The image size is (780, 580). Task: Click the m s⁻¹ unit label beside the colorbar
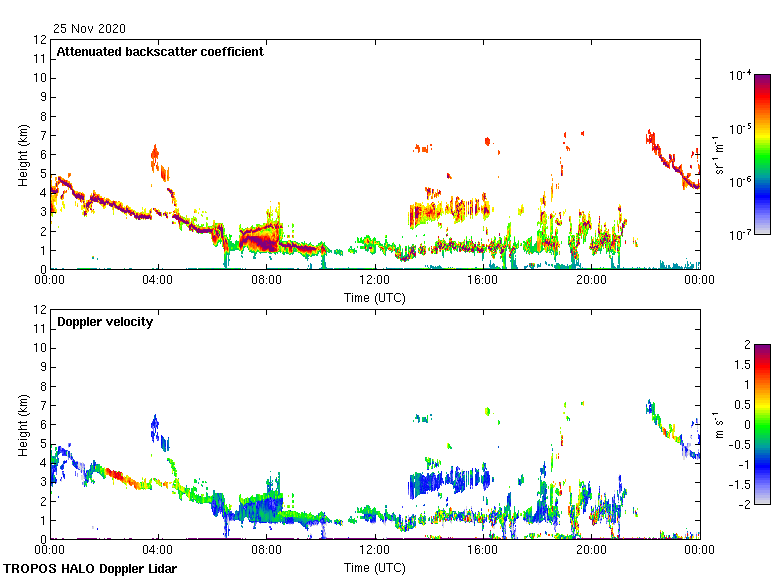tap(718, 424)
